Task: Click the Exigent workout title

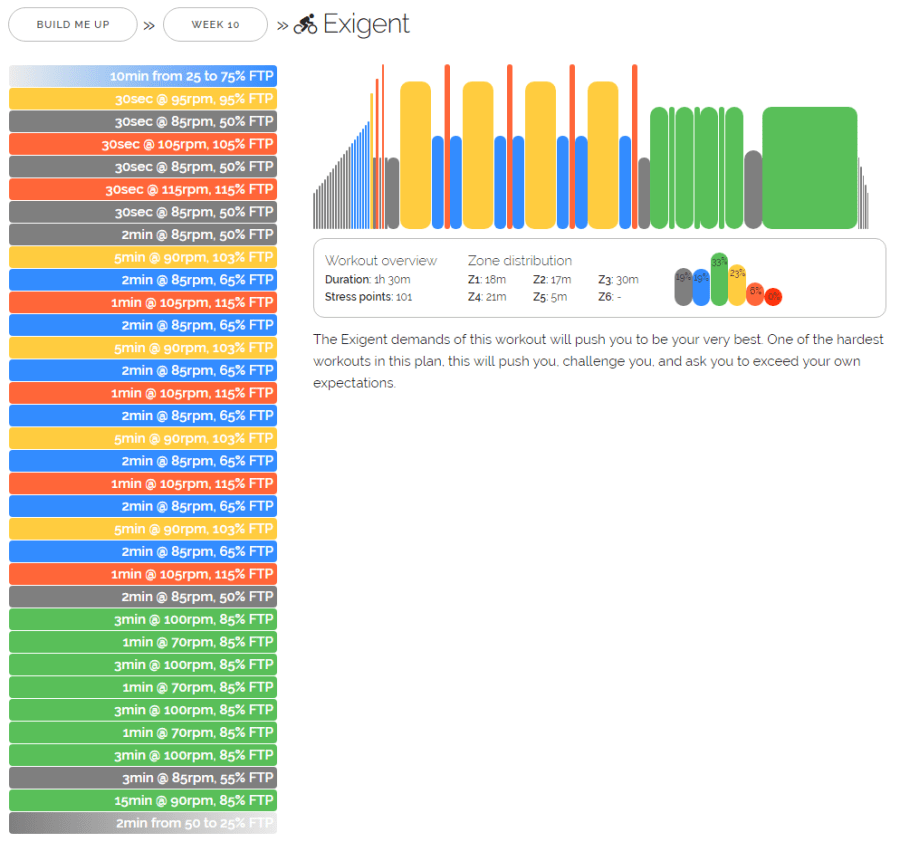Action: (x=366, y=25)
